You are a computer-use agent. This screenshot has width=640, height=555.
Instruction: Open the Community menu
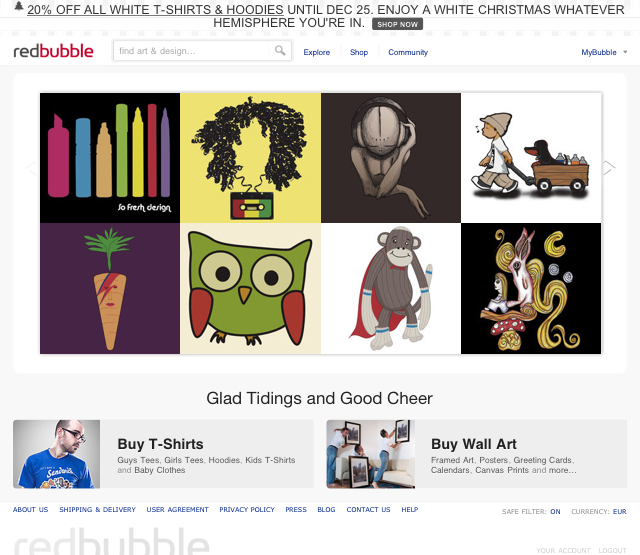(408, 52)
